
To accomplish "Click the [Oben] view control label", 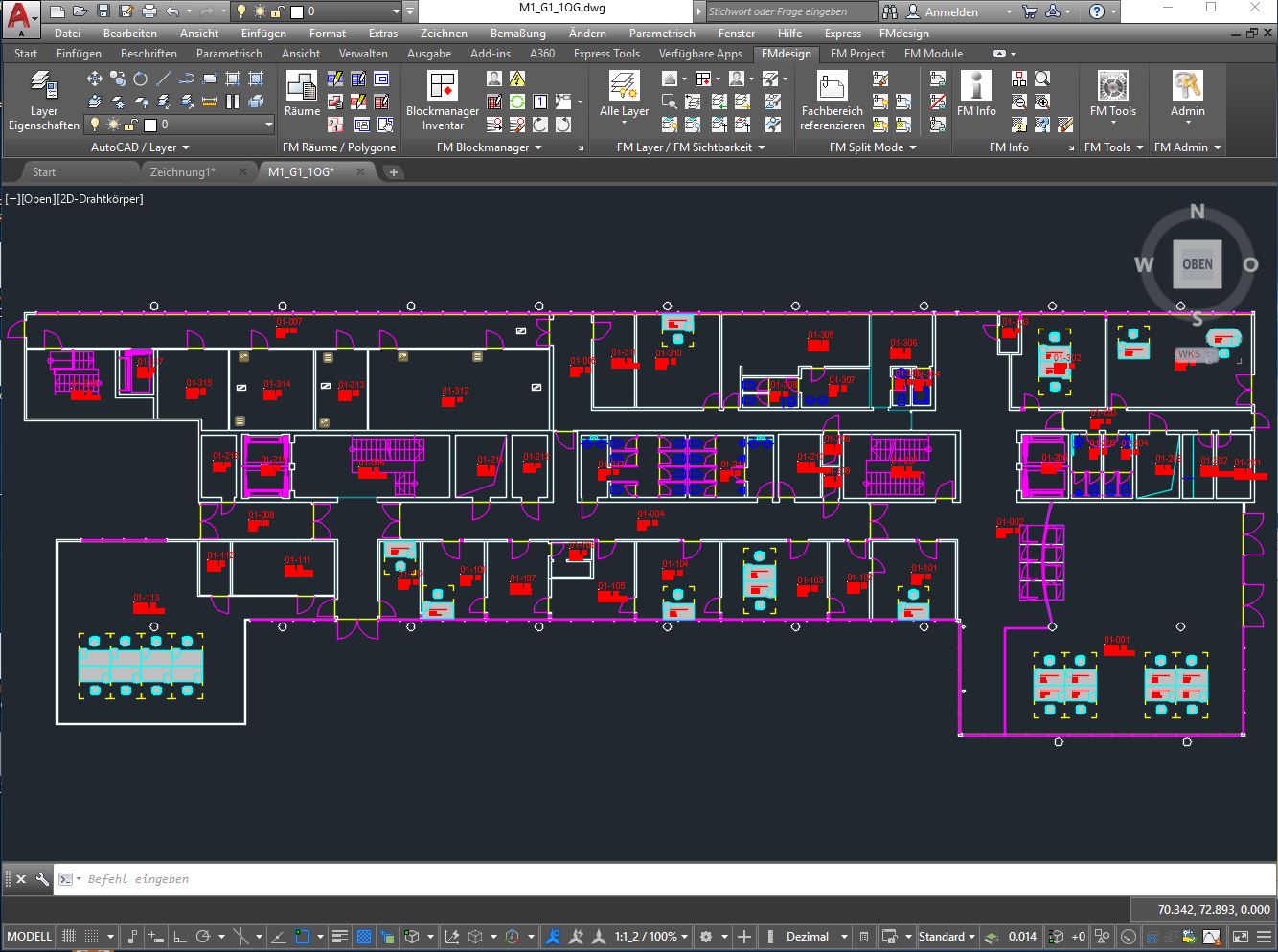I will pos(38,199).
